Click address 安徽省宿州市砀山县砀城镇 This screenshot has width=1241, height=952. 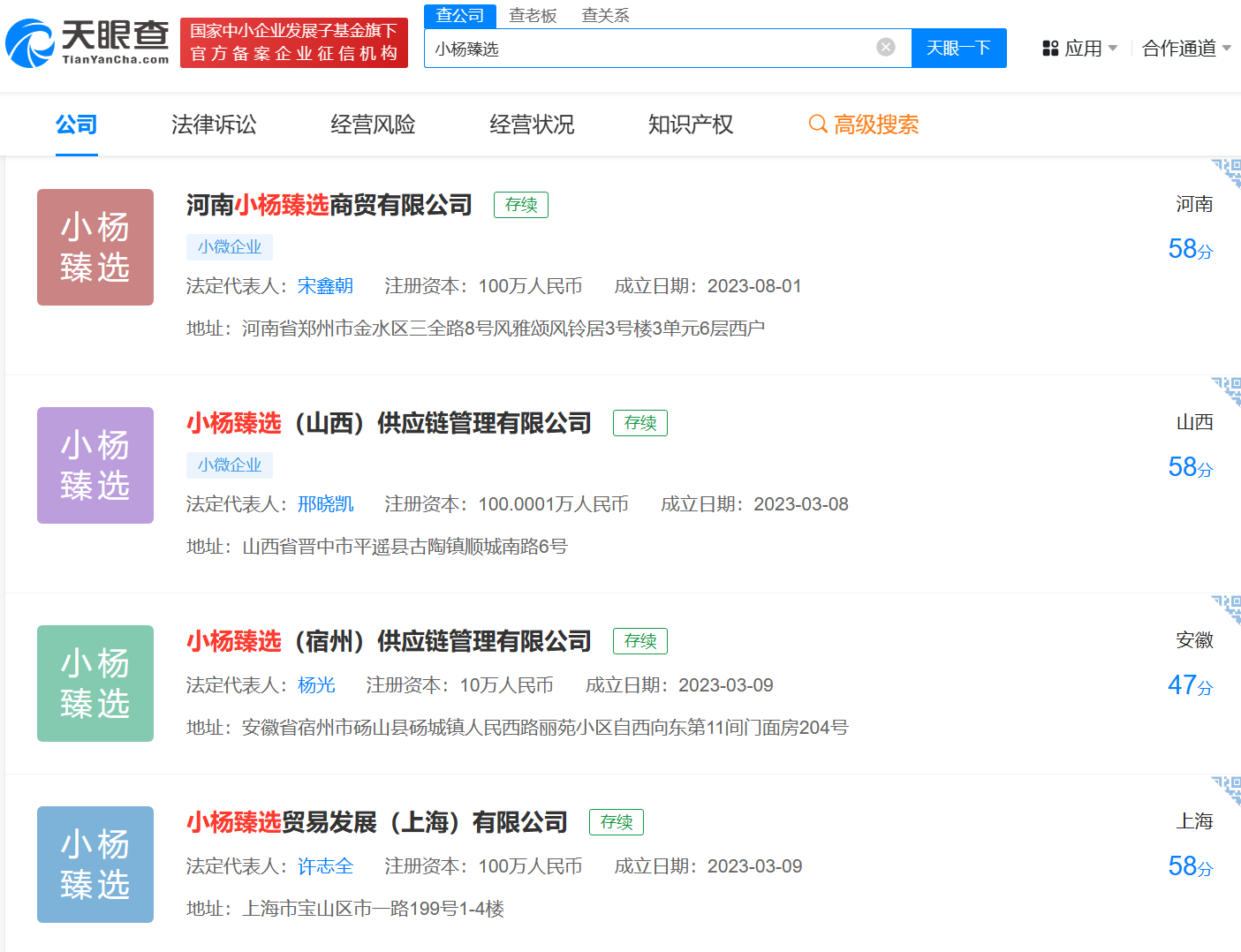click(x=545, y=728)
